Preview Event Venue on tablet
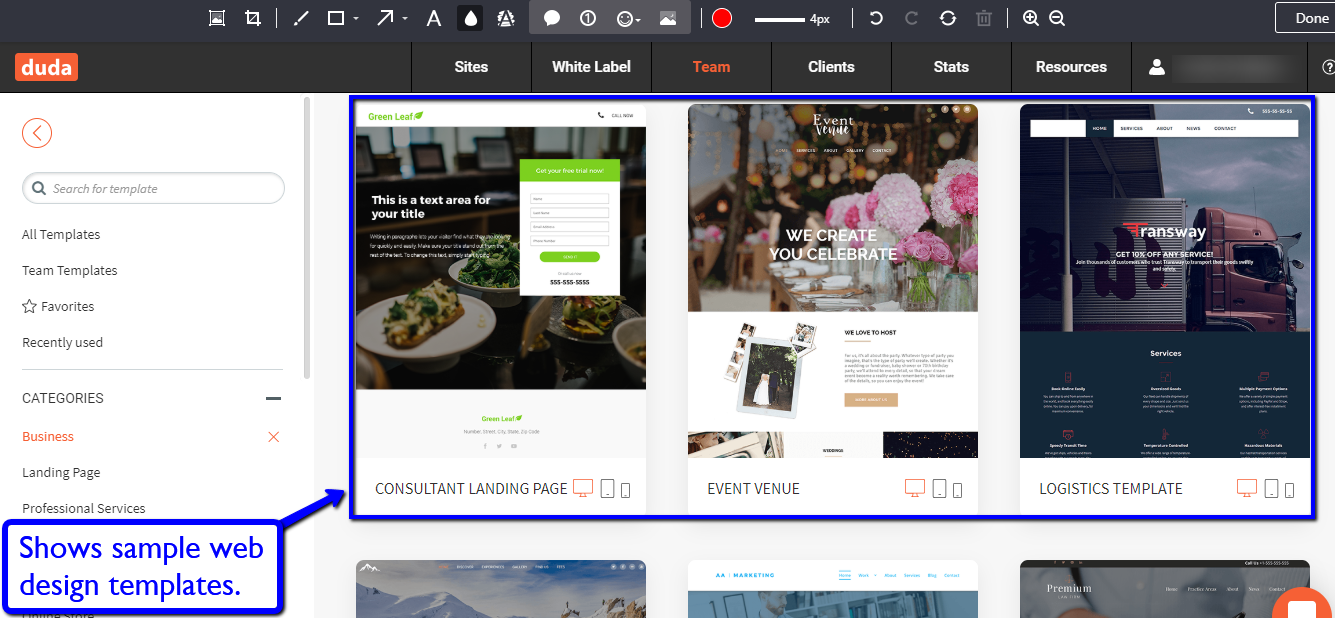 coord(939,489)
